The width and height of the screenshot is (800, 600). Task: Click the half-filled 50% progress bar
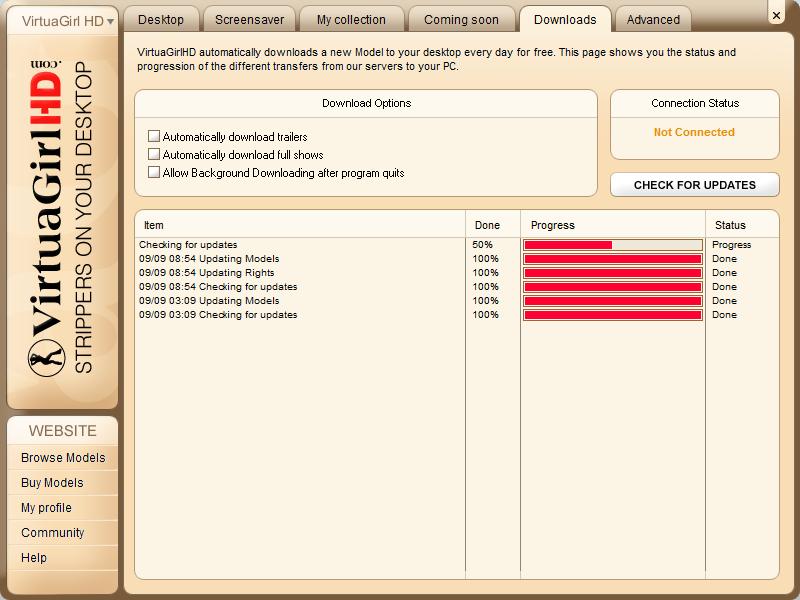(x=613, y=245)
